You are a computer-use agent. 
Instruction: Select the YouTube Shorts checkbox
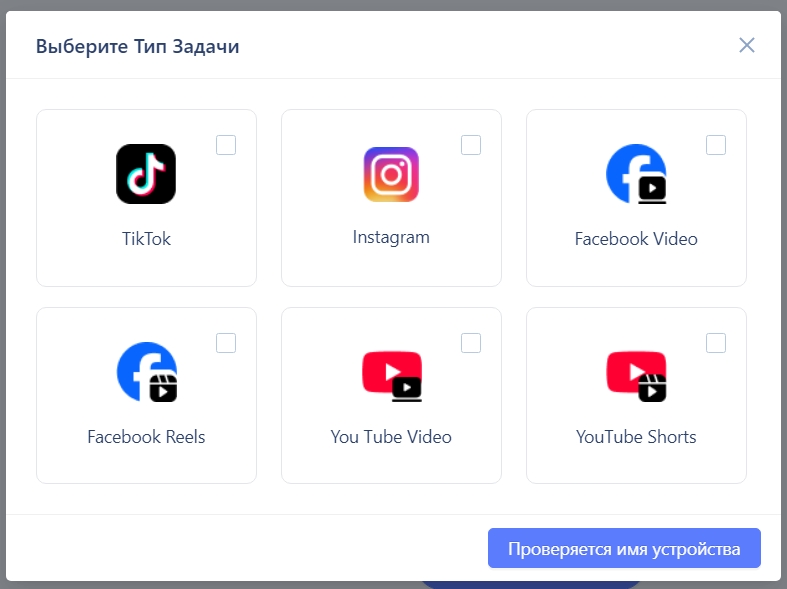tap(716, 343)
